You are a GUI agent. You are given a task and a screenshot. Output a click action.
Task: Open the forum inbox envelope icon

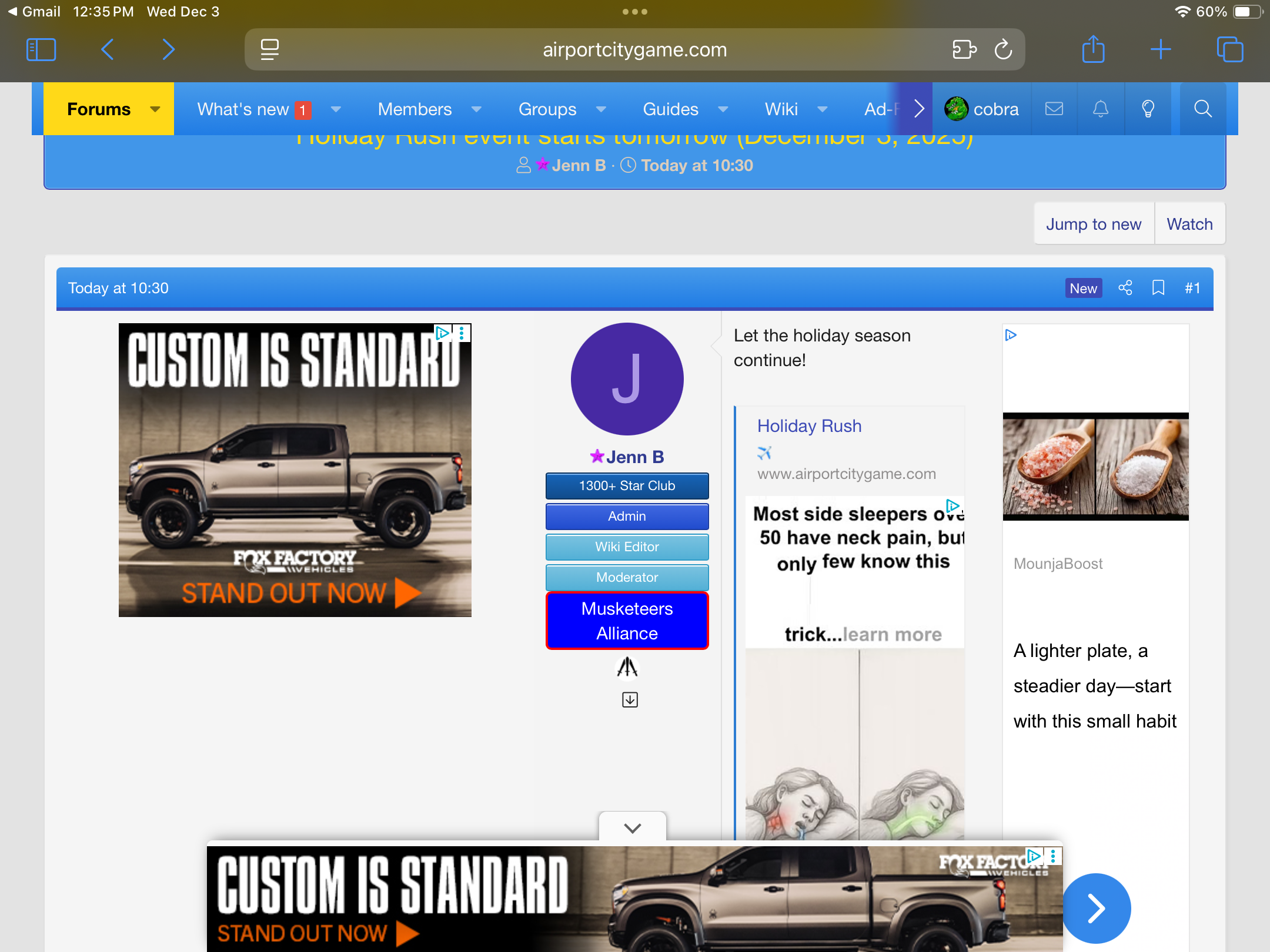1054,109
